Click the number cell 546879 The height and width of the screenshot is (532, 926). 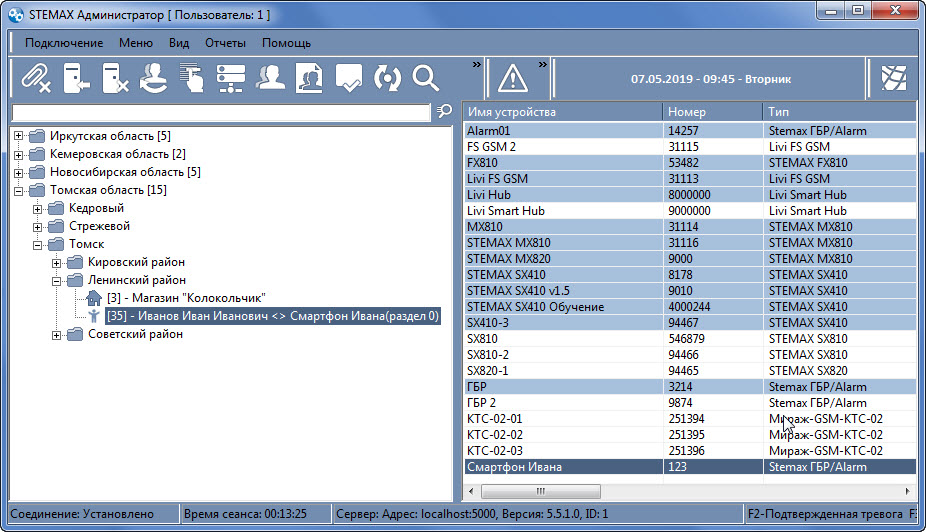[x=687, y=339]
